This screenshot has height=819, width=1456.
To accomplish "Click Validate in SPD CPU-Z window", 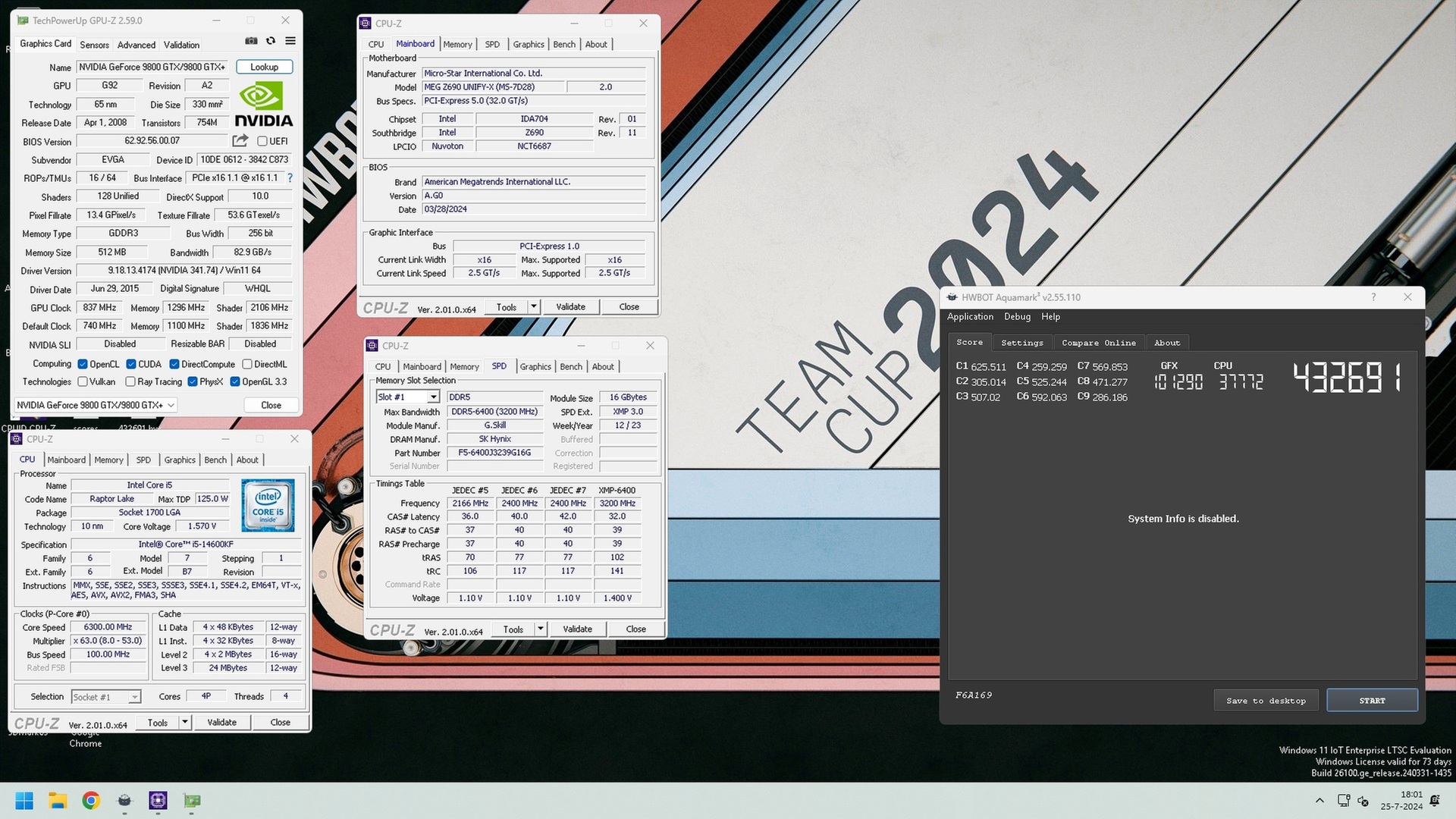I will (577, 629).
